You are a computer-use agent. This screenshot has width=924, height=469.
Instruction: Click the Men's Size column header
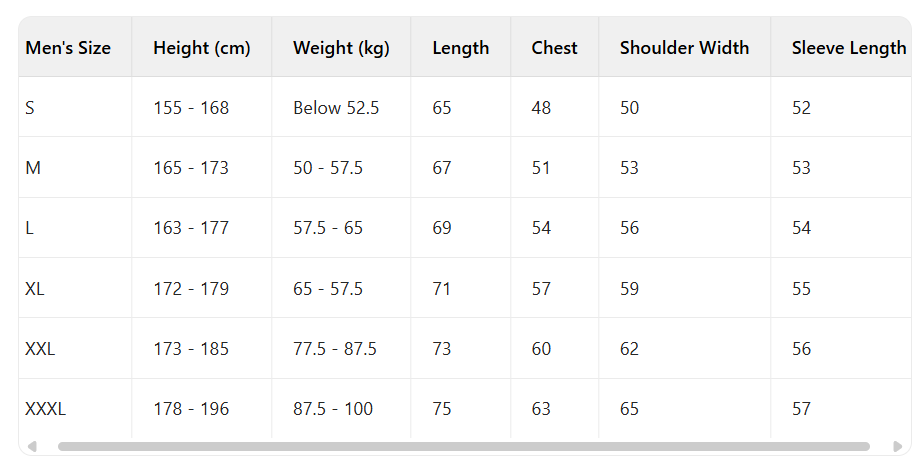[68, 48]
